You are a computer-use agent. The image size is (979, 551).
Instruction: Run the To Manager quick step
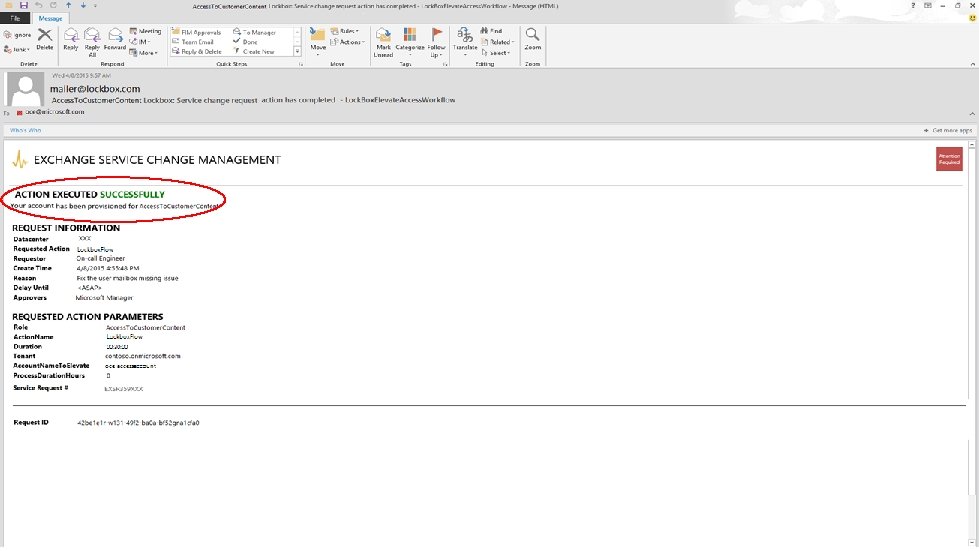coord(255,32)
